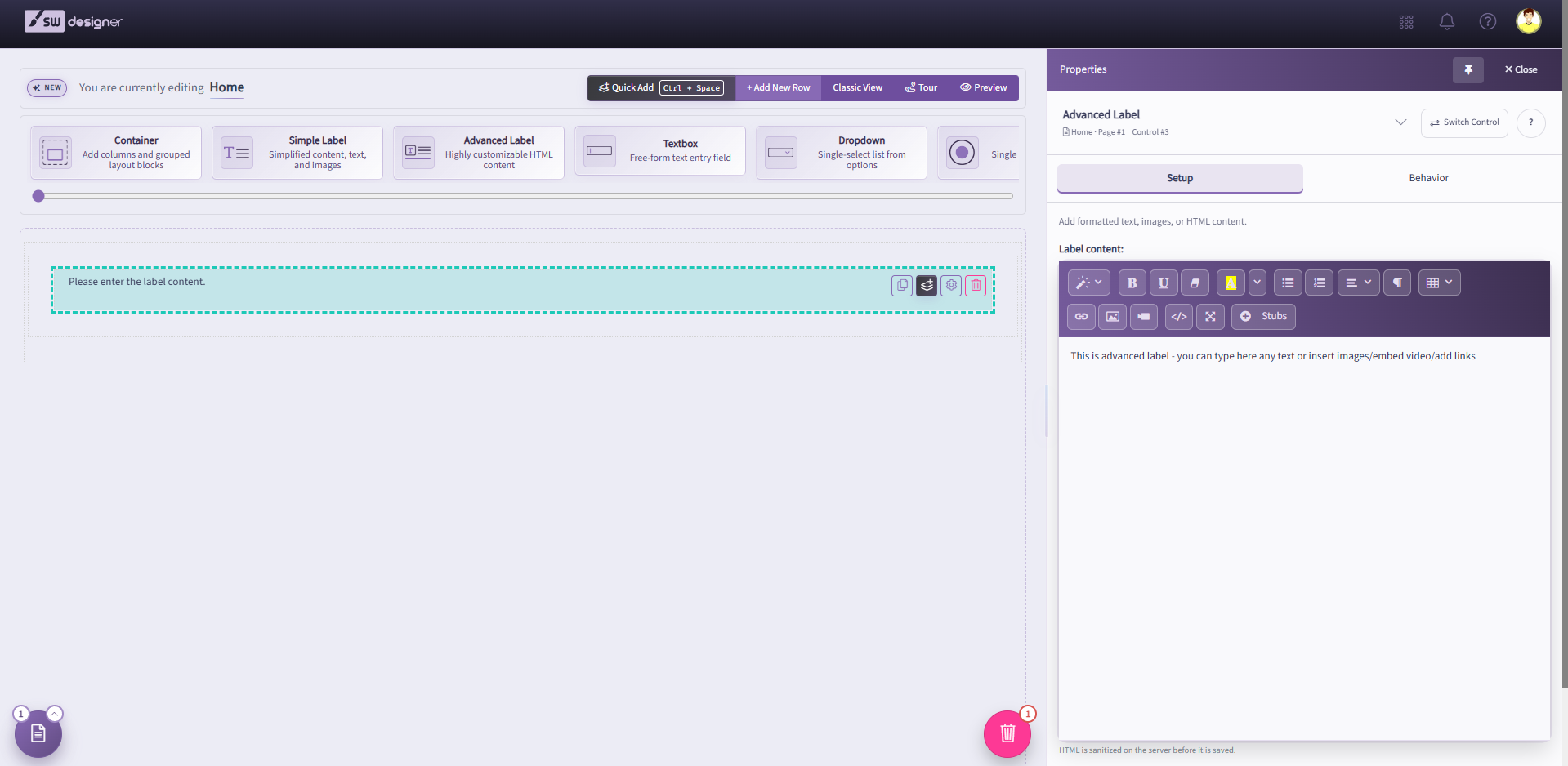Open the help circle in header
Viewport: 1568px width, 766px height.
[x=1487, y=22]
